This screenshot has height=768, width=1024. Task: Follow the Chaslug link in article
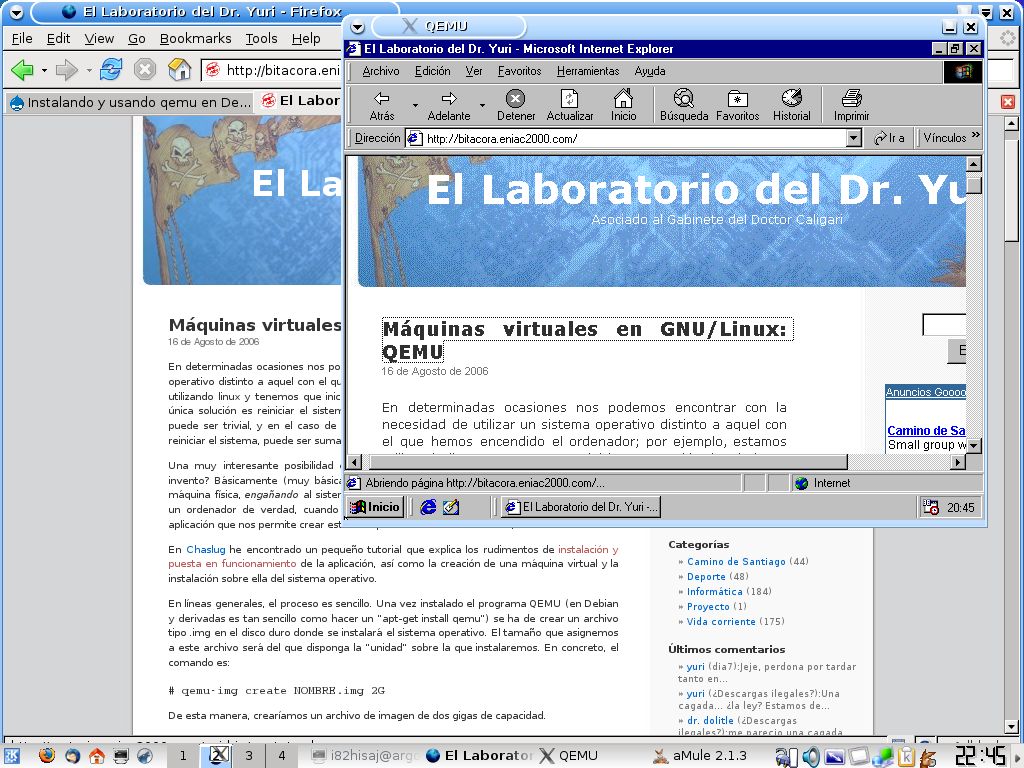pyautogui.click(x=206, y=549)
